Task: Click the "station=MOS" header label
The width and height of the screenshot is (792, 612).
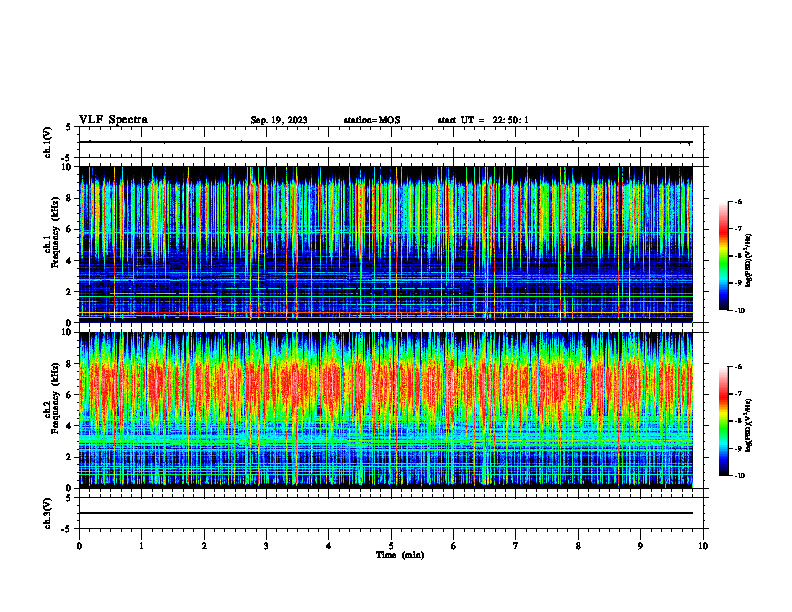Action: pos(372,120)
